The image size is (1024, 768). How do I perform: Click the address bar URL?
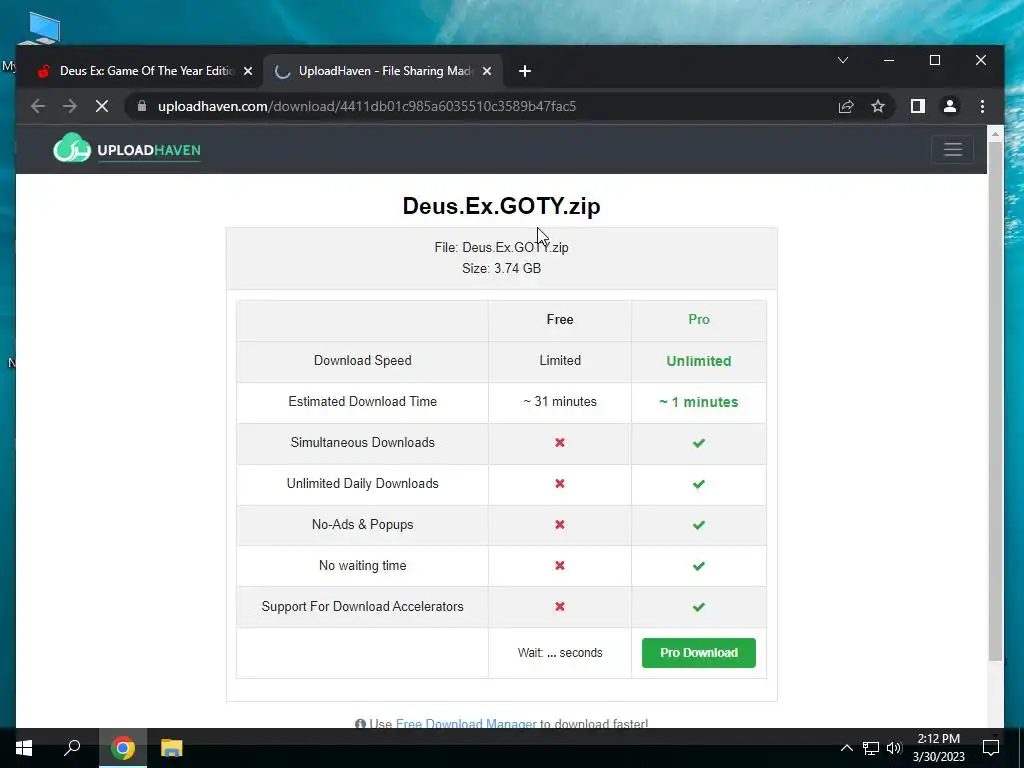tap(367, 106)
